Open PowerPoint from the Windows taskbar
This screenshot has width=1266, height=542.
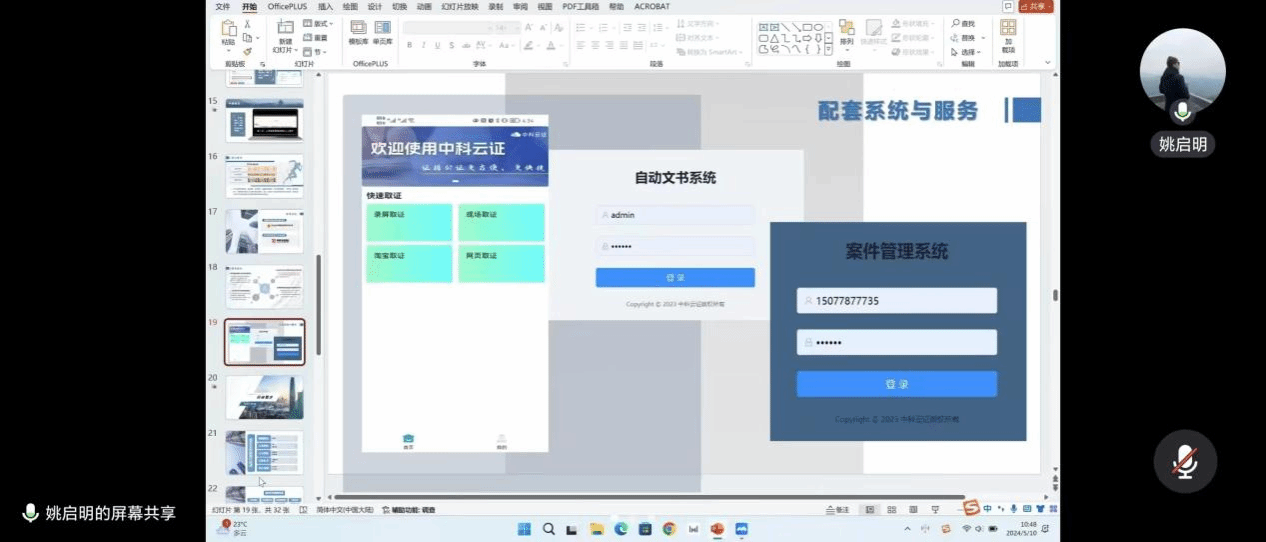717,529
